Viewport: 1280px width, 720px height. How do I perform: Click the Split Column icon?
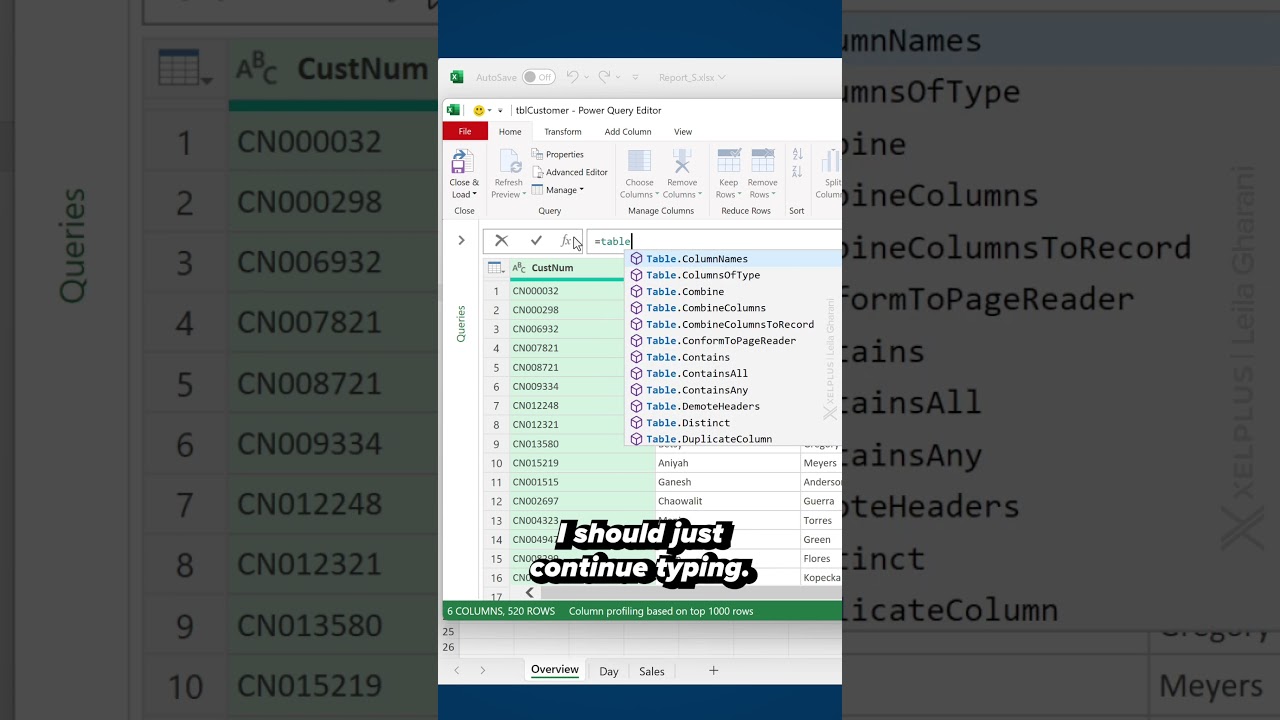click(830, 161)
